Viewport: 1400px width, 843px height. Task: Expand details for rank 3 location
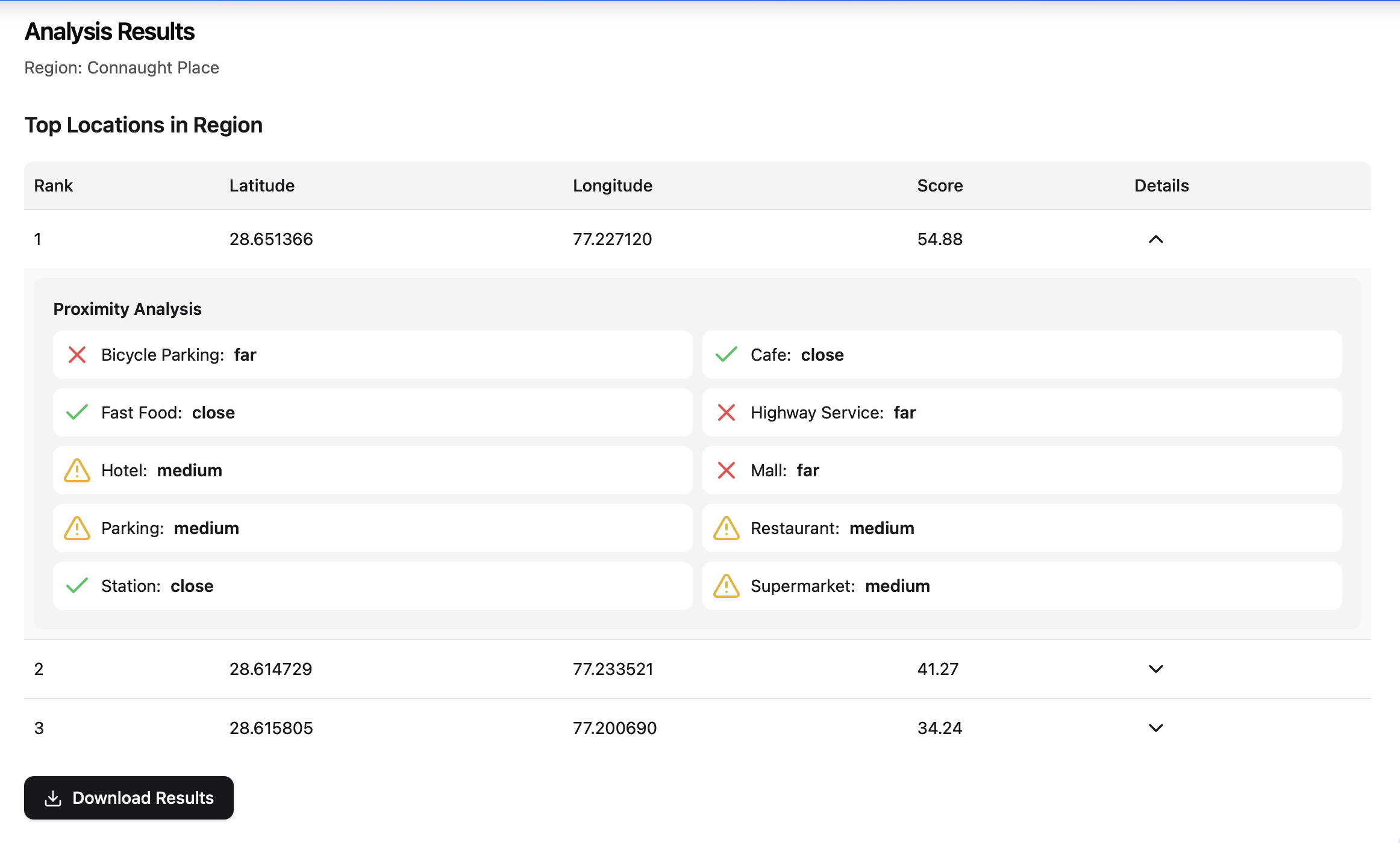click(x=1155, y=728)
